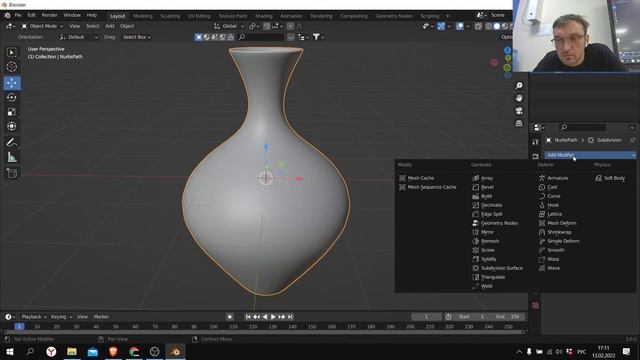
Task: Open the Playback dropdown in timeline
Action: 33,317
